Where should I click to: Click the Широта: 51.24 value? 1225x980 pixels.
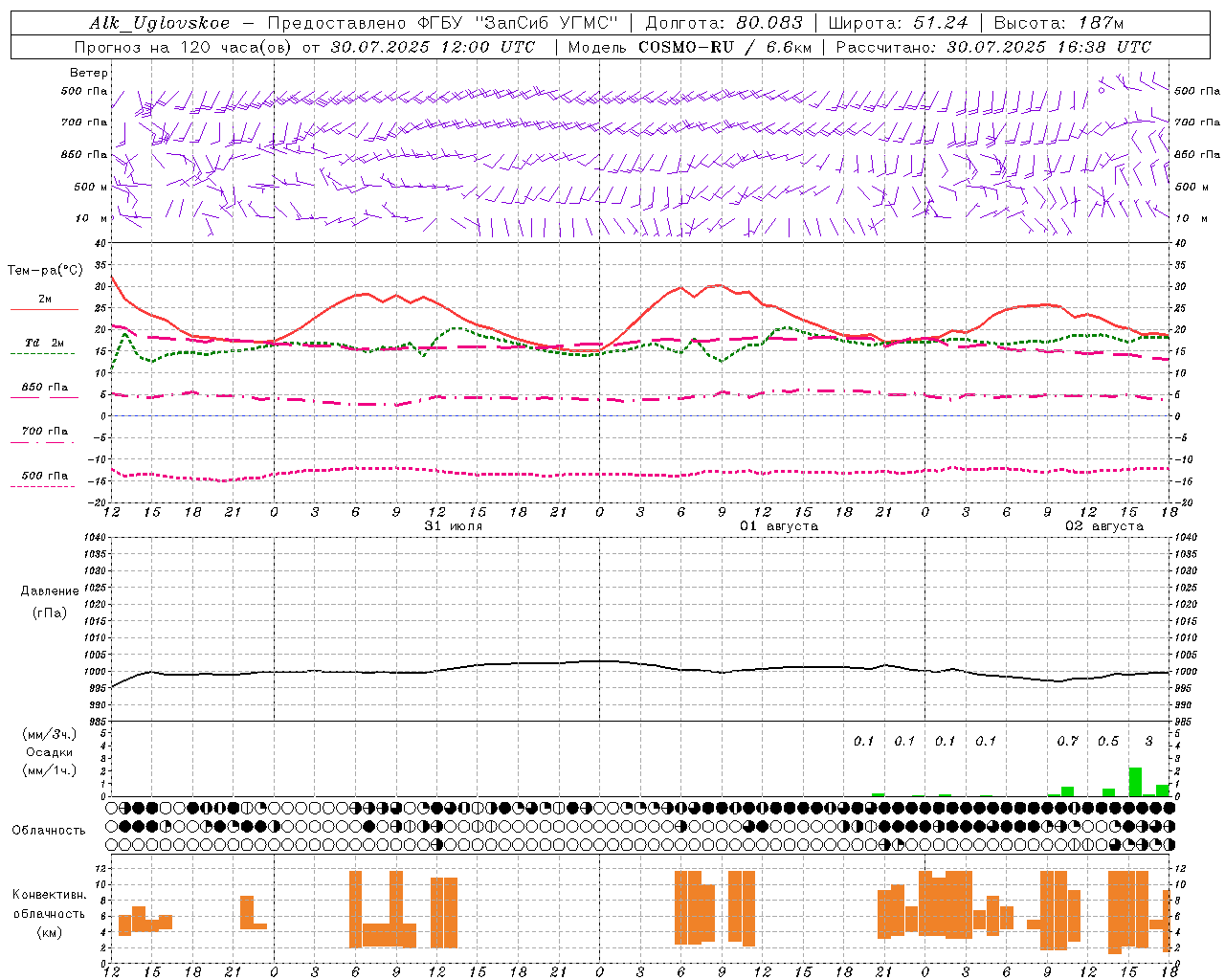pos(898,23)
